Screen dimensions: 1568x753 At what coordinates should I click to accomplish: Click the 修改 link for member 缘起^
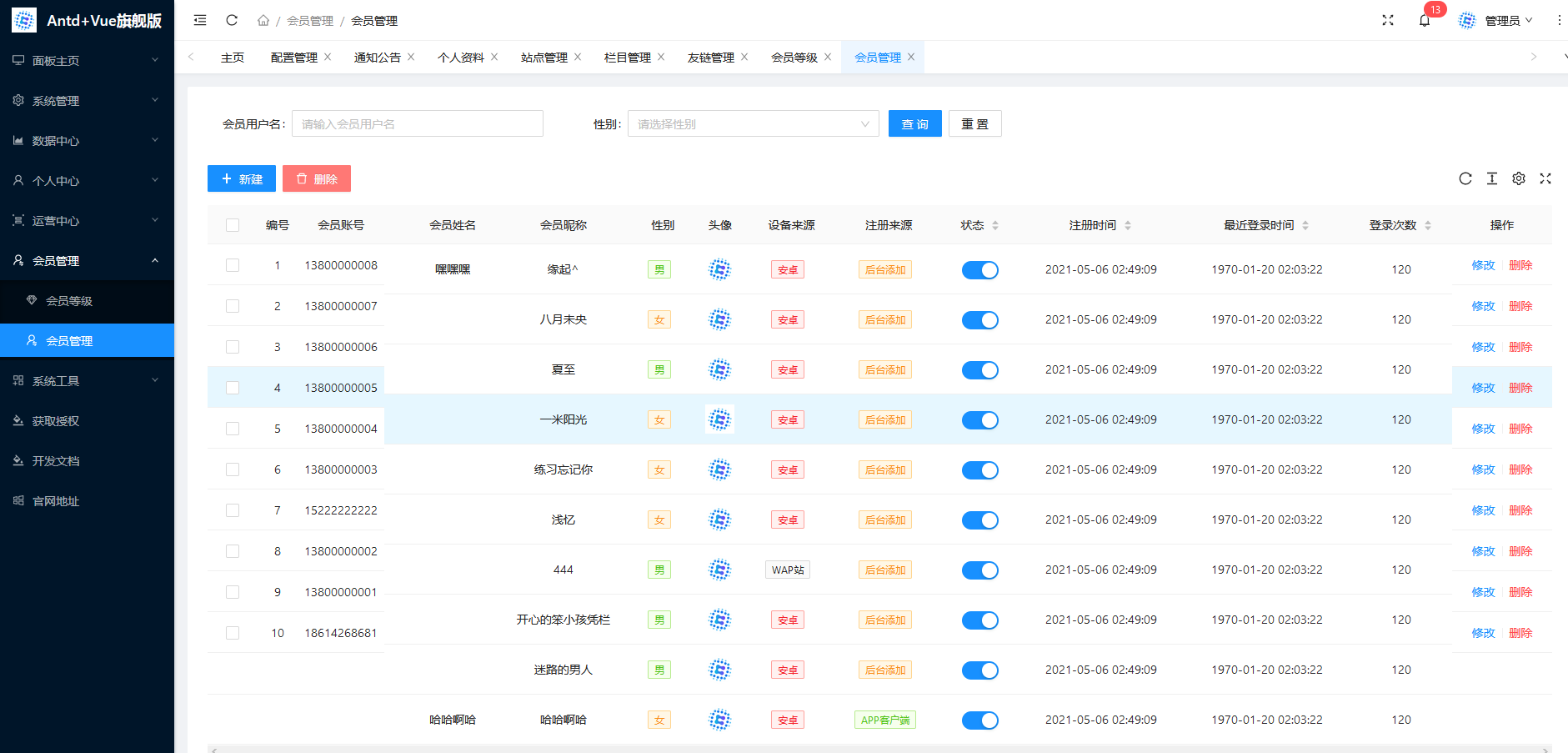click(1483, 264)
